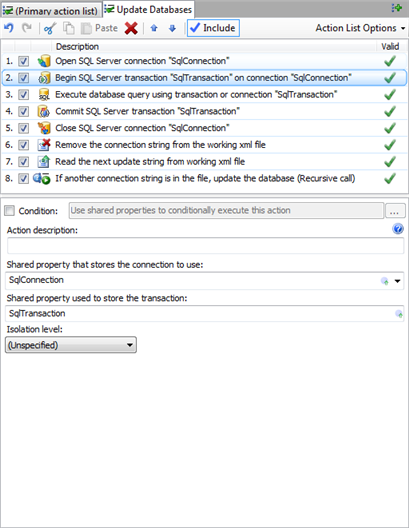Screen dimensions: 409x528
Task: Click the ellipsis button next to Condition
Action: click(x=395, y=211)
